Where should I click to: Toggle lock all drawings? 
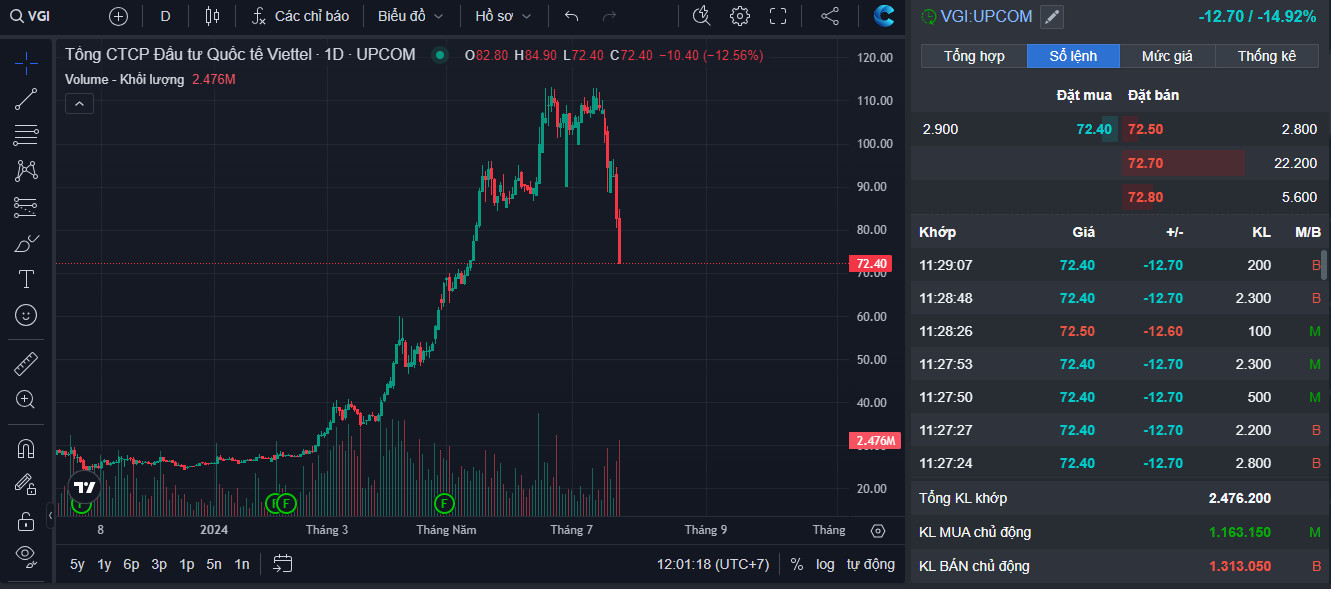coord(26,521)
